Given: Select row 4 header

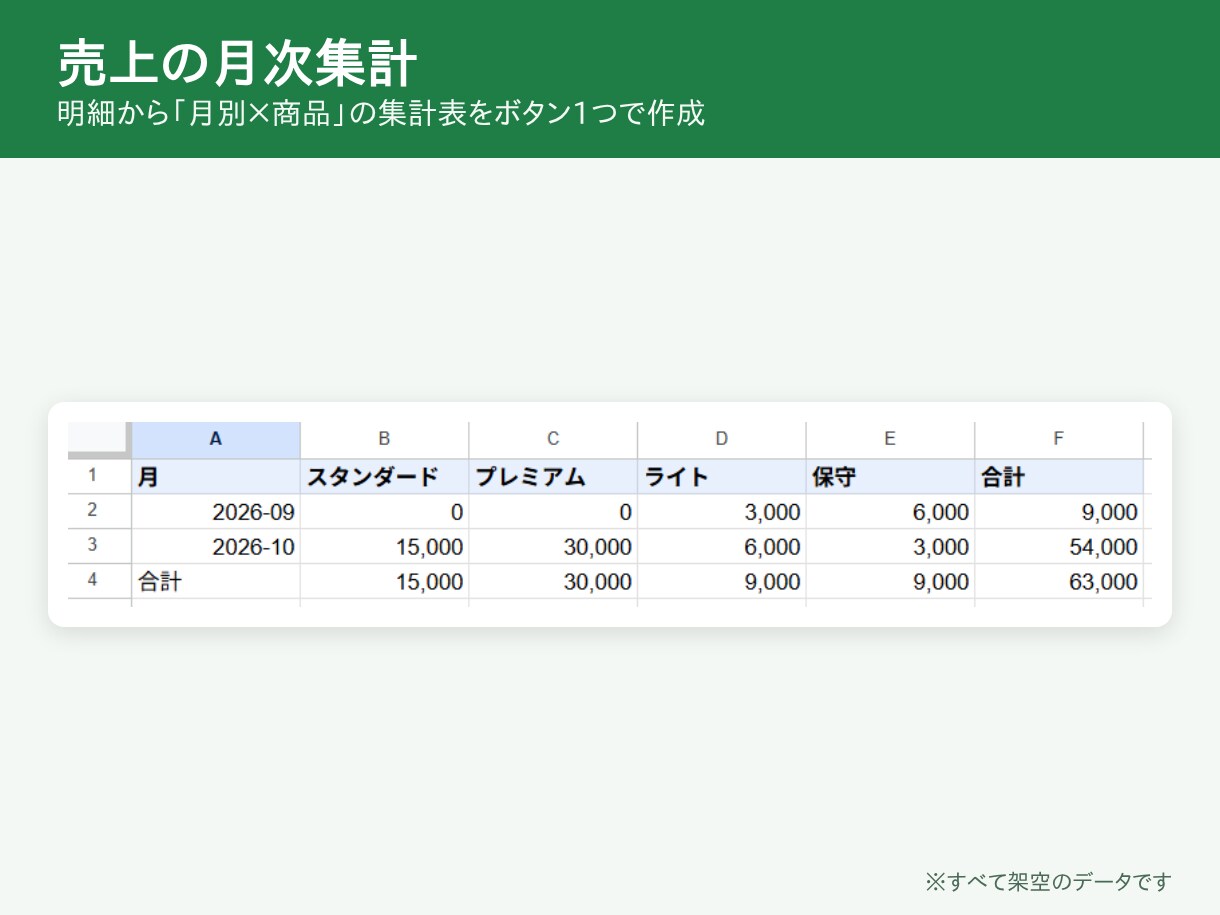Looking at the screenshot, I should 99,581.
